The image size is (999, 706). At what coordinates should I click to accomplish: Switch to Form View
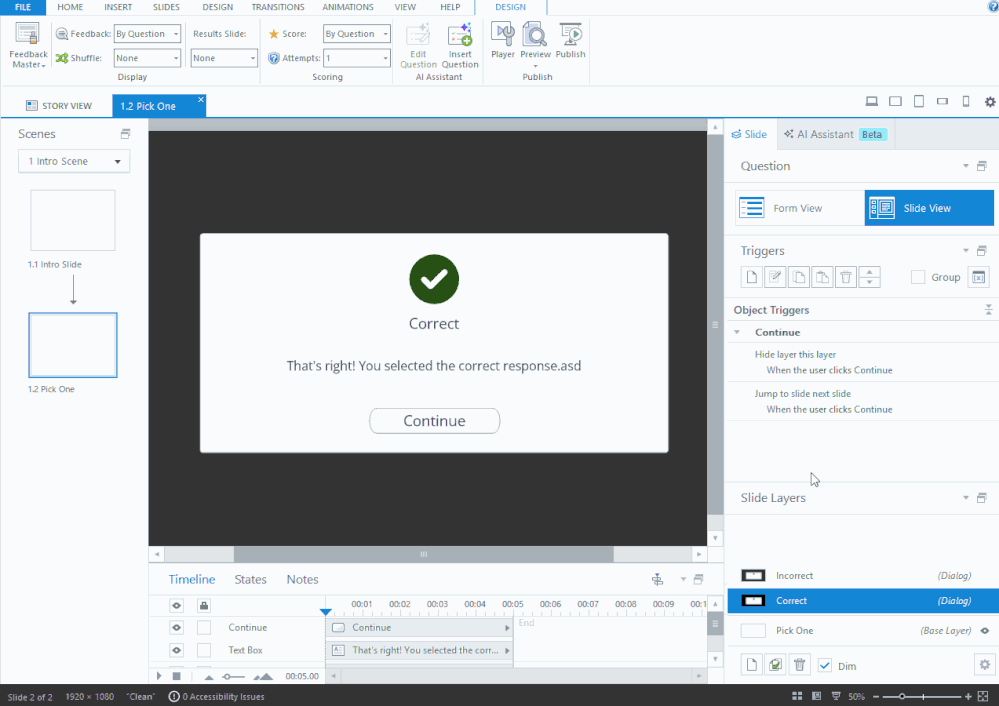[799, 208]
